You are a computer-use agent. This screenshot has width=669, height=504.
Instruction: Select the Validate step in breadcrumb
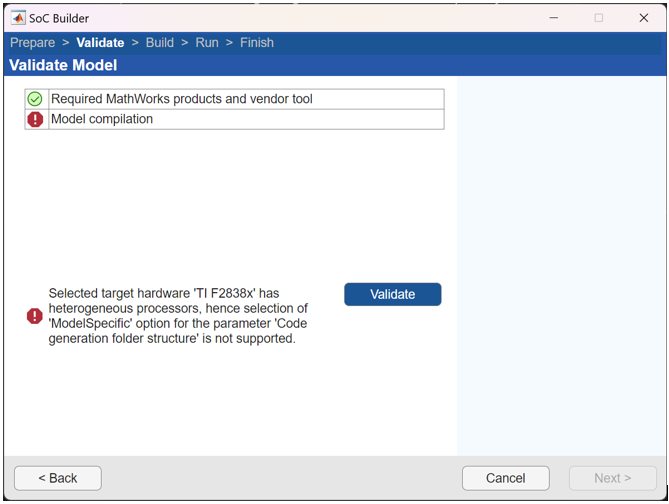[x=100, y=43]
